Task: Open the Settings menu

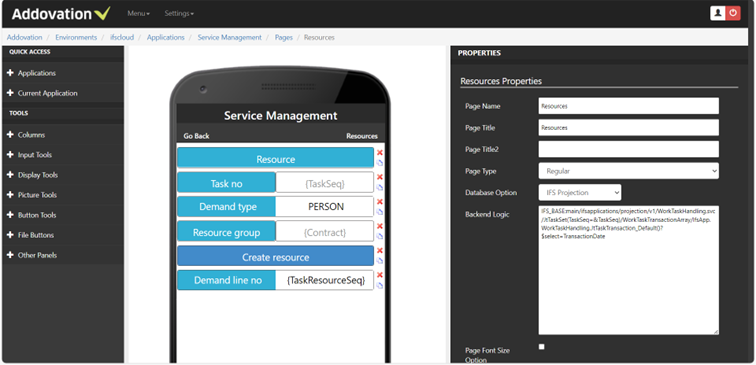Action: coord(179,14)
